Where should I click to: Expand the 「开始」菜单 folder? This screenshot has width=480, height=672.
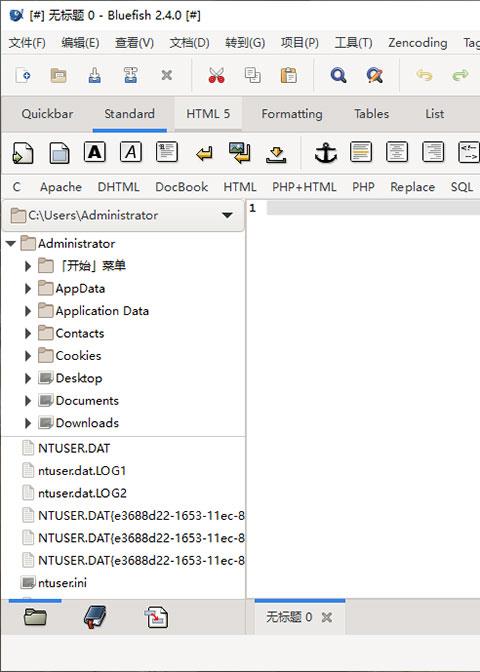pos(28,266)
